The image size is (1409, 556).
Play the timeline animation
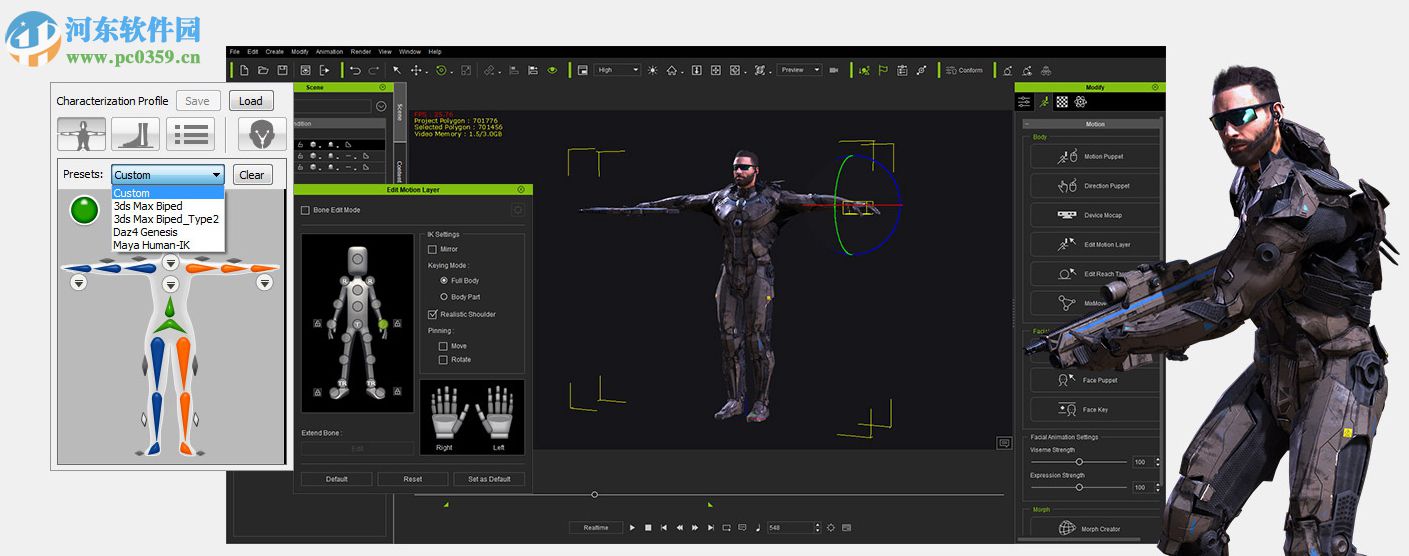(631, 528)
